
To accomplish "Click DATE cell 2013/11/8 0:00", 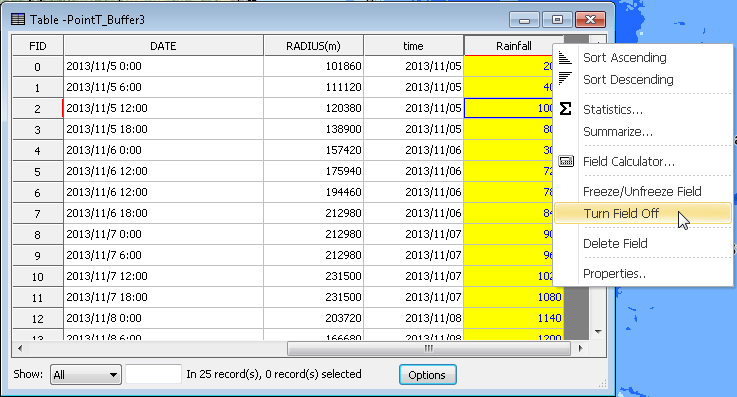I will (x=163, y=318).
